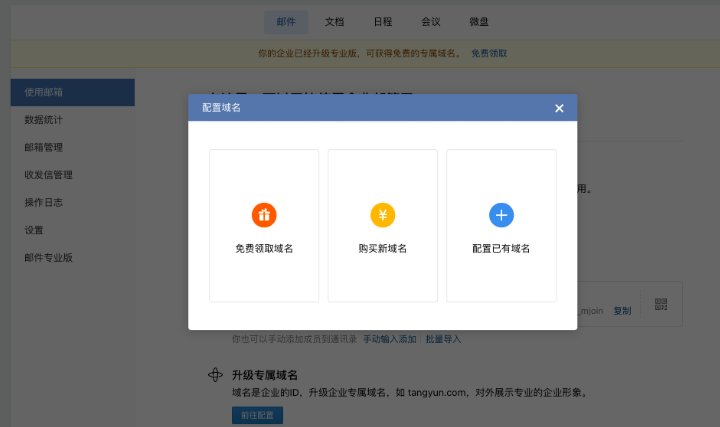Select 使用邮箱 in the sidebar

point(72,92)
